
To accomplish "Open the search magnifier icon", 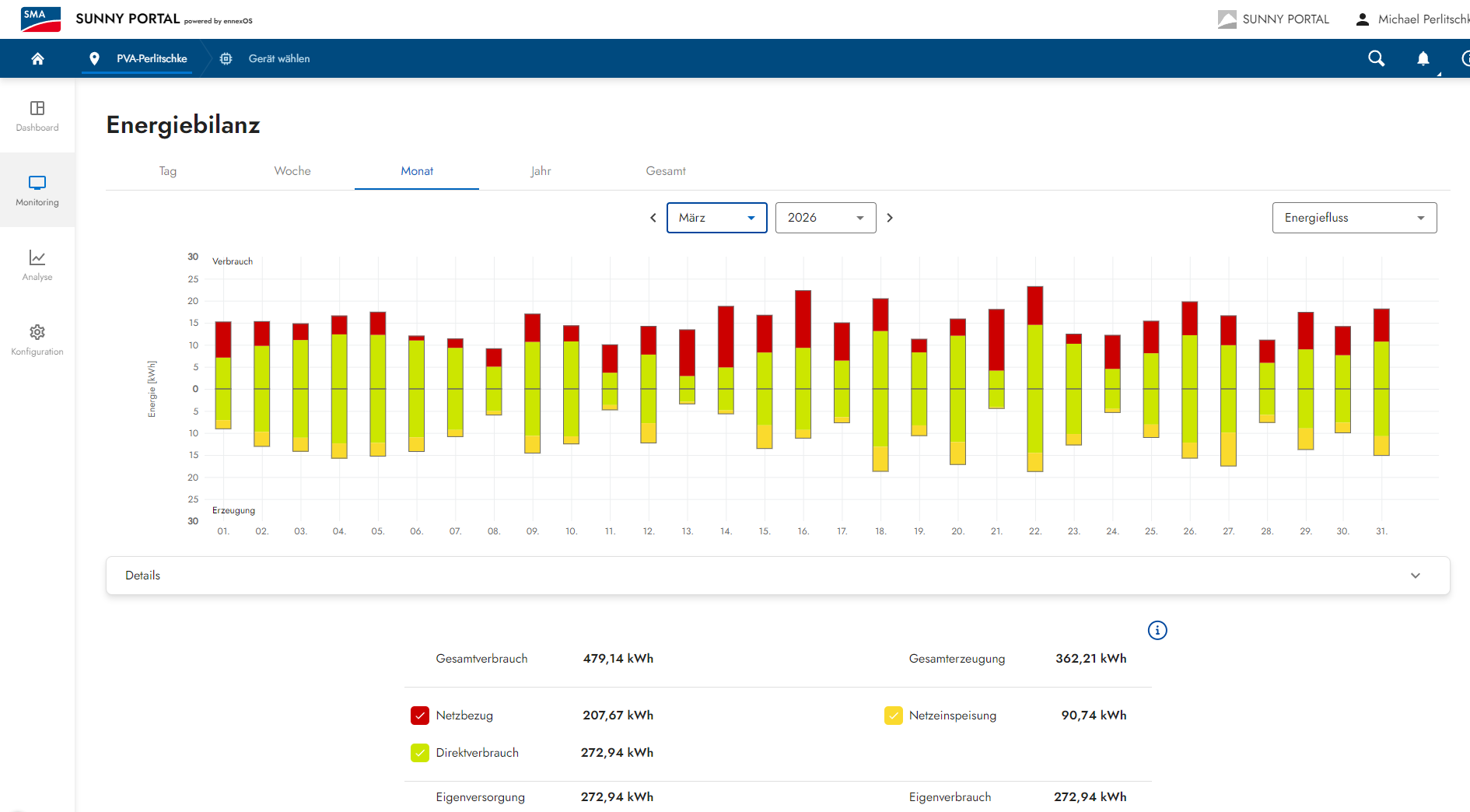I will coord(1376,58).
